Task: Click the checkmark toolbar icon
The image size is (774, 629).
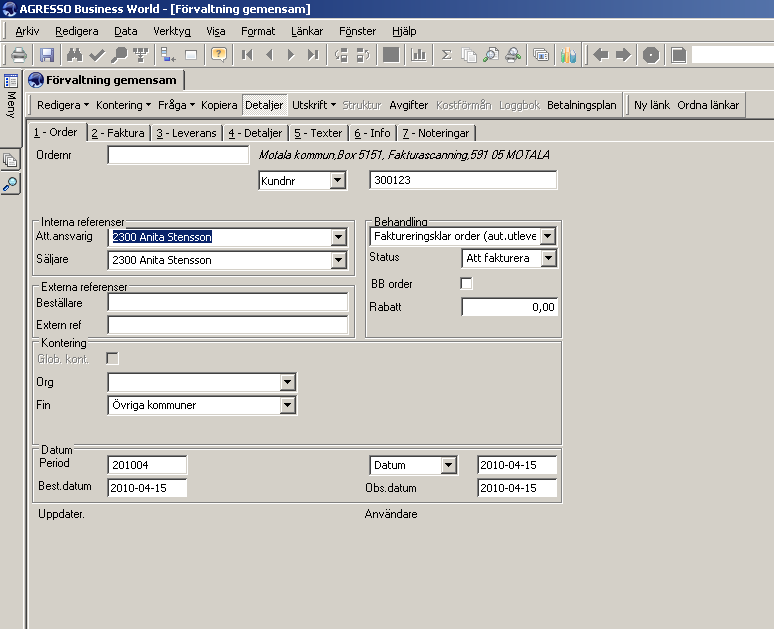Action: click(x=97, y=54)
